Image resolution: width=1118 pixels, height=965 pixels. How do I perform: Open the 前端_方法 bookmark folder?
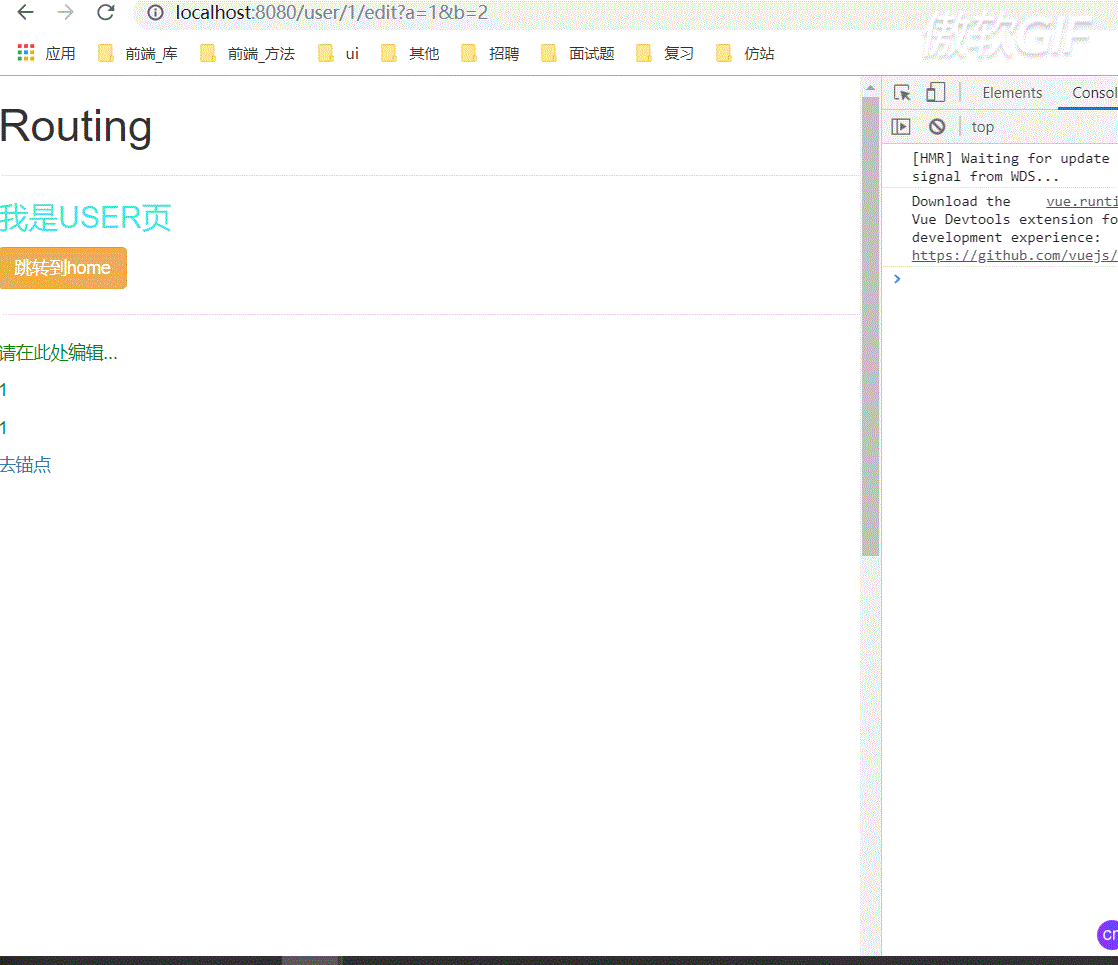point(247,53)
